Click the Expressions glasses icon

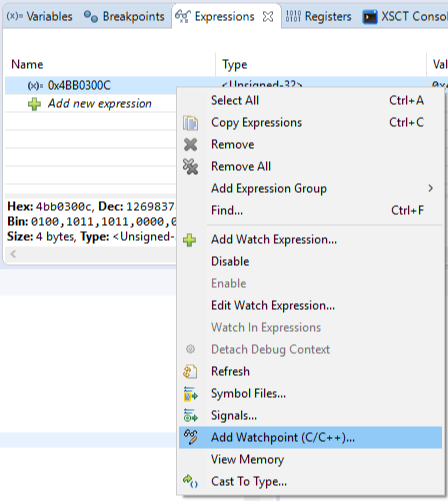[183, 16]
